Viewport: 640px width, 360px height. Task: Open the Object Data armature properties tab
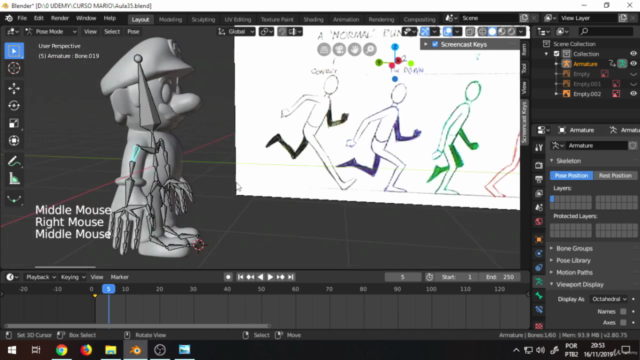[539, 282]
